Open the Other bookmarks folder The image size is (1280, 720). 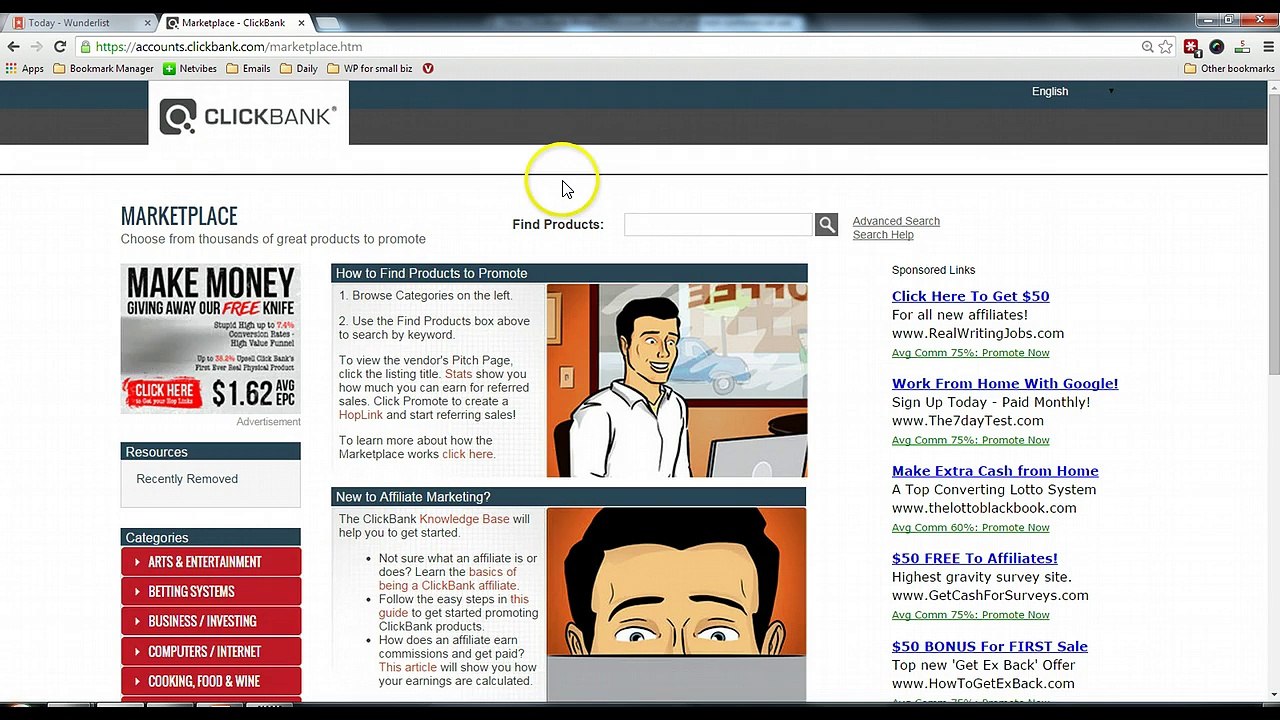point(1229,69)
